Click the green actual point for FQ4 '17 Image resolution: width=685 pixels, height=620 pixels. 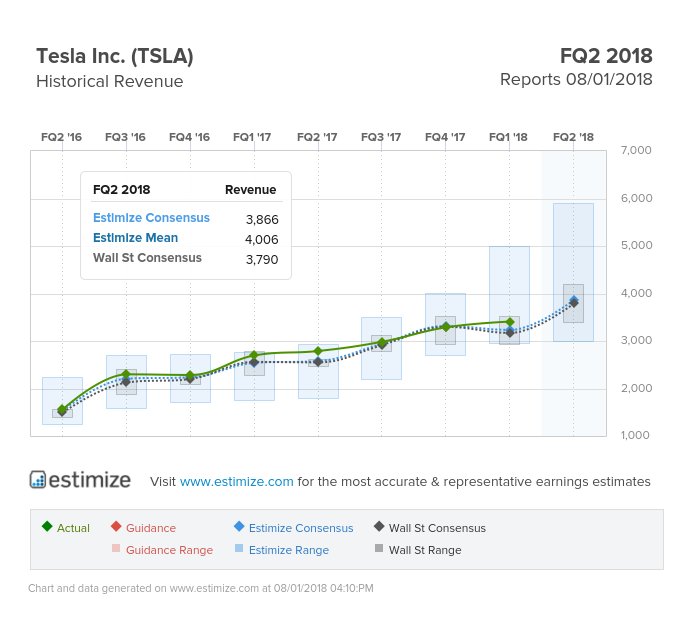coord(446,326)
